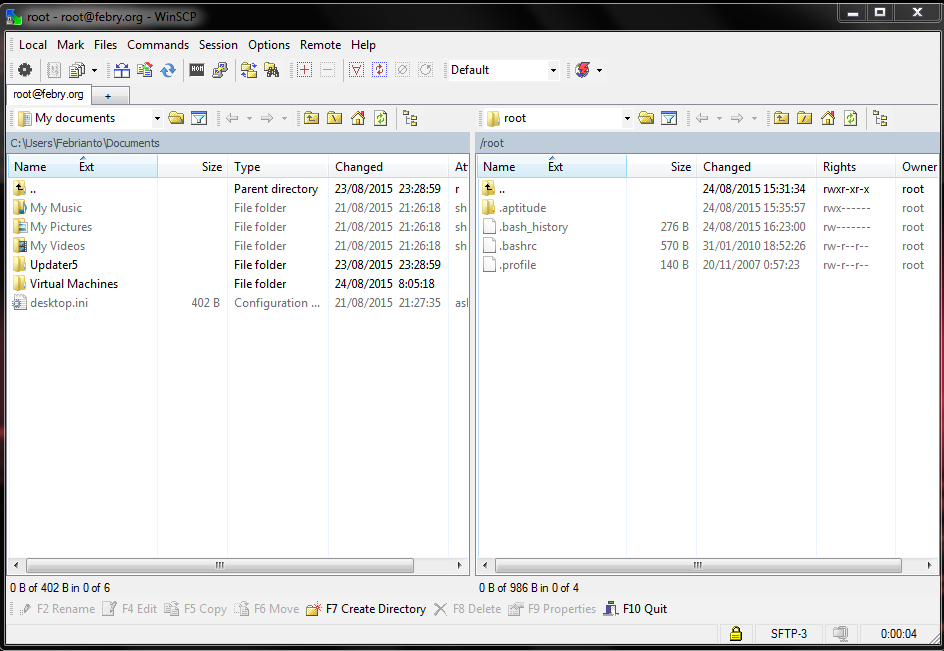Open the Options menu
Screen dimensions: 944x651
click(x=269, y=45)
